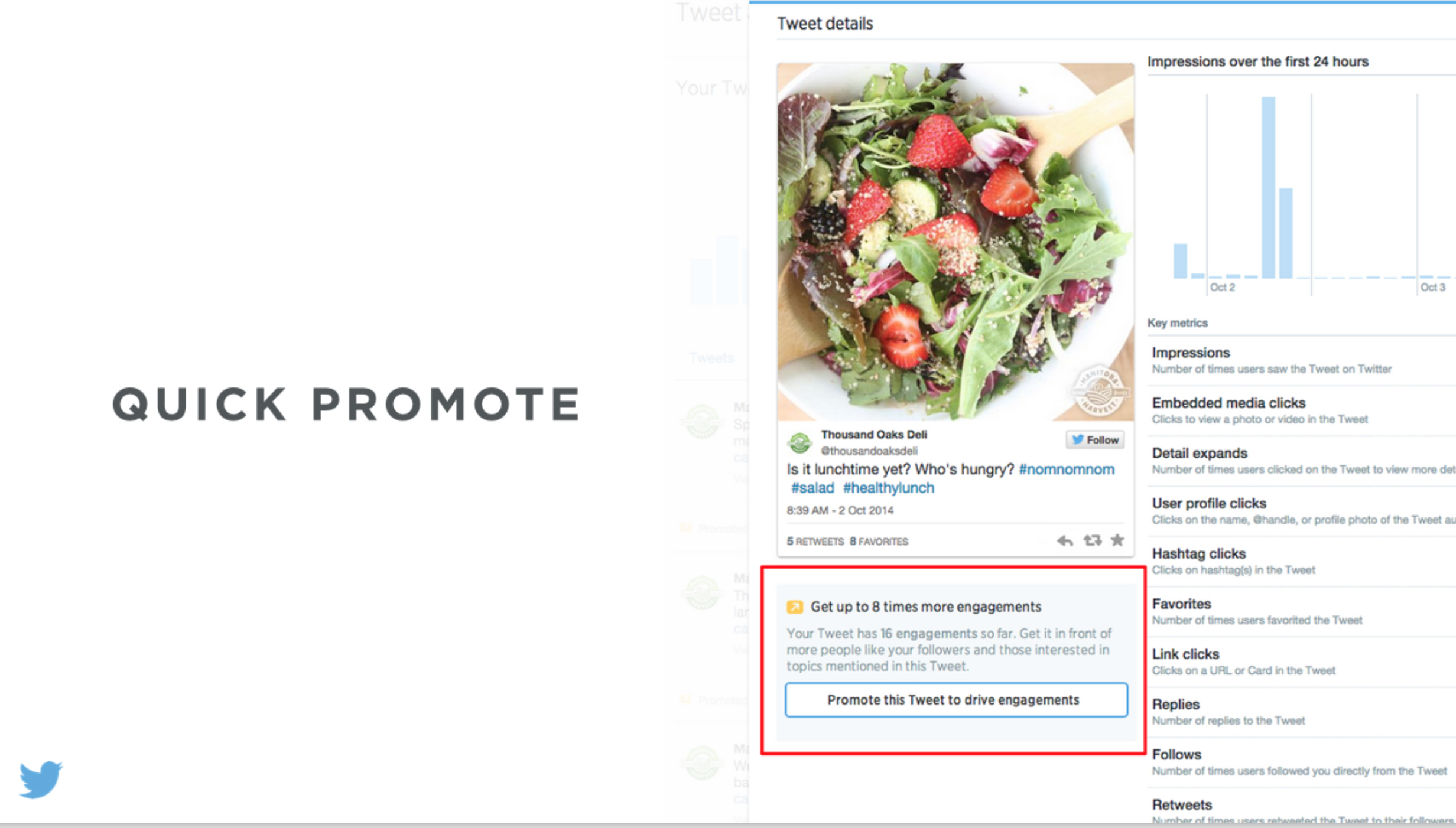
Task: Click the tallest impressions bar in chart
Action: [1268, 187]
